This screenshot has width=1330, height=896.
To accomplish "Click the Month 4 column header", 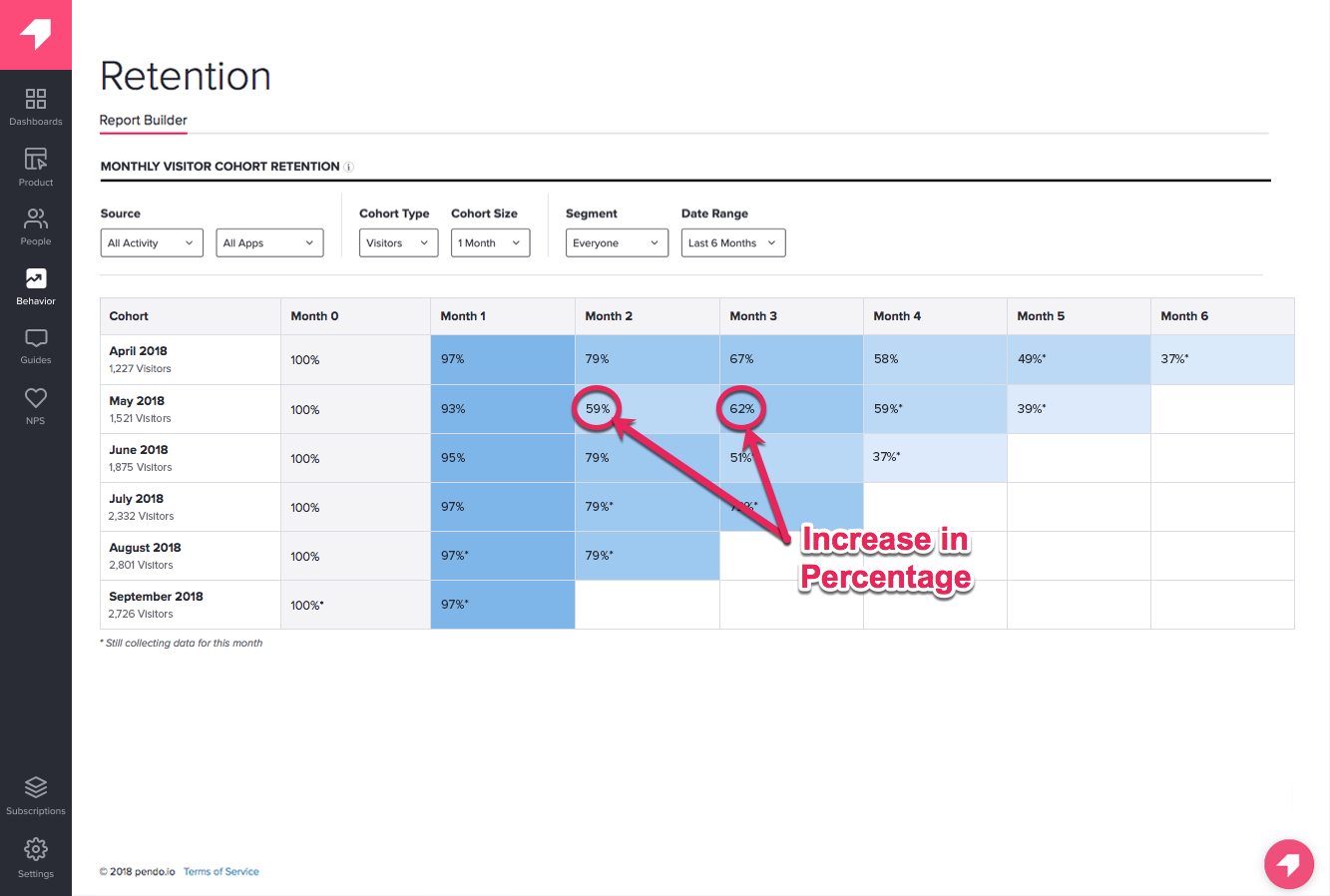I will pos(935,316).
